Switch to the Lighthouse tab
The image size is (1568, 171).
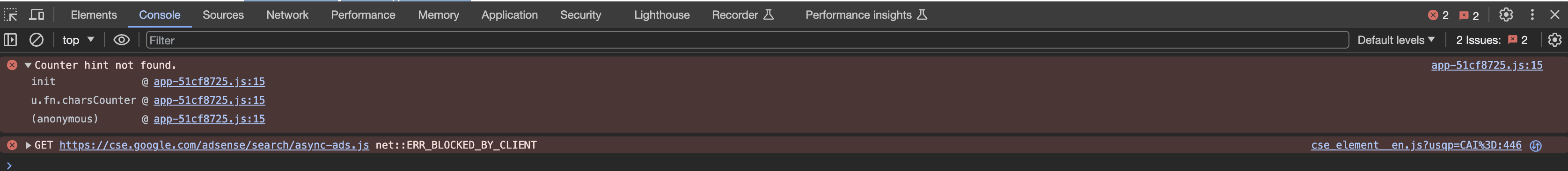pos(662,14)
